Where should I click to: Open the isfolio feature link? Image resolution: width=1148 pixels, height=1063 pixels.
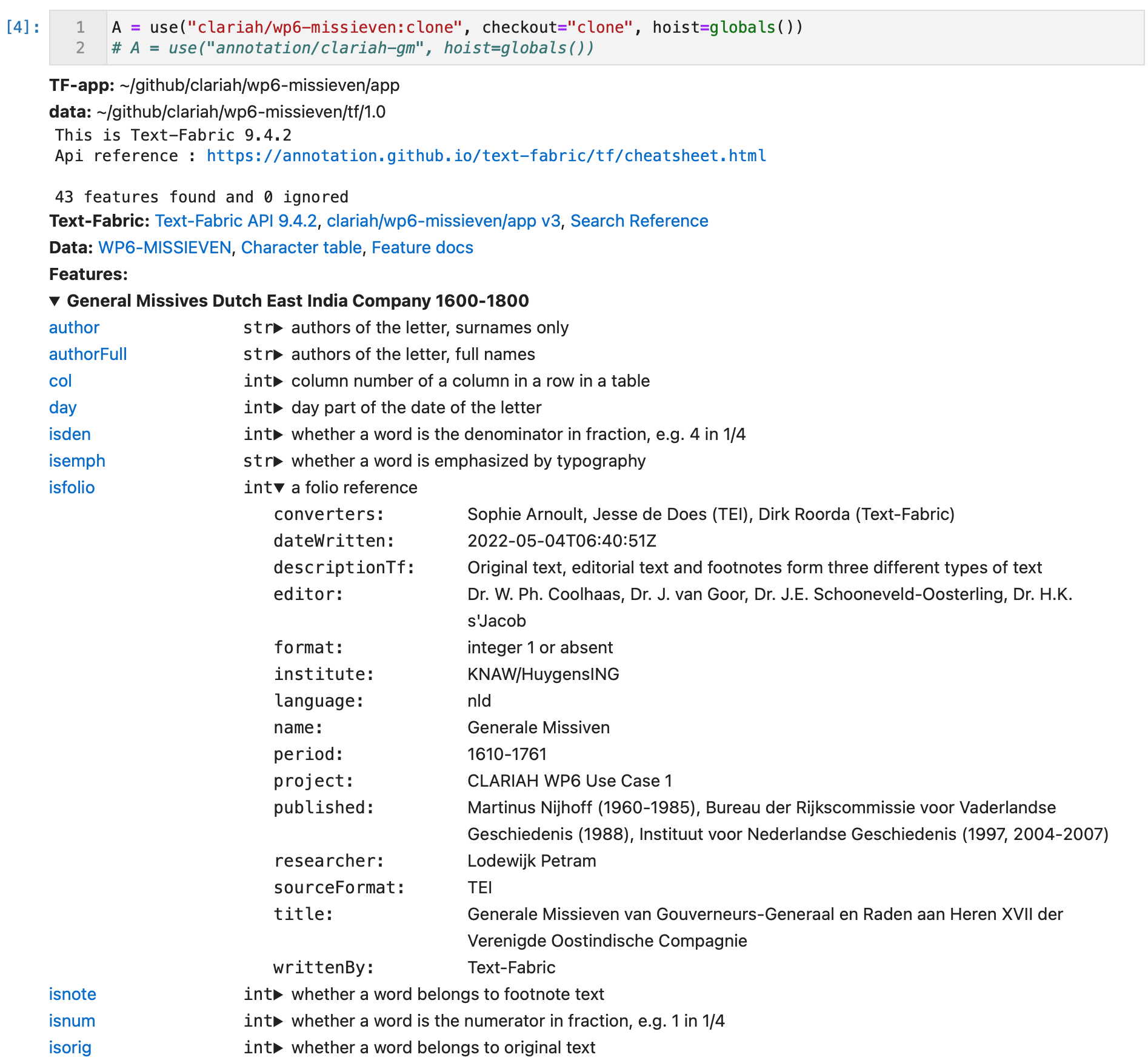point(72,488)
